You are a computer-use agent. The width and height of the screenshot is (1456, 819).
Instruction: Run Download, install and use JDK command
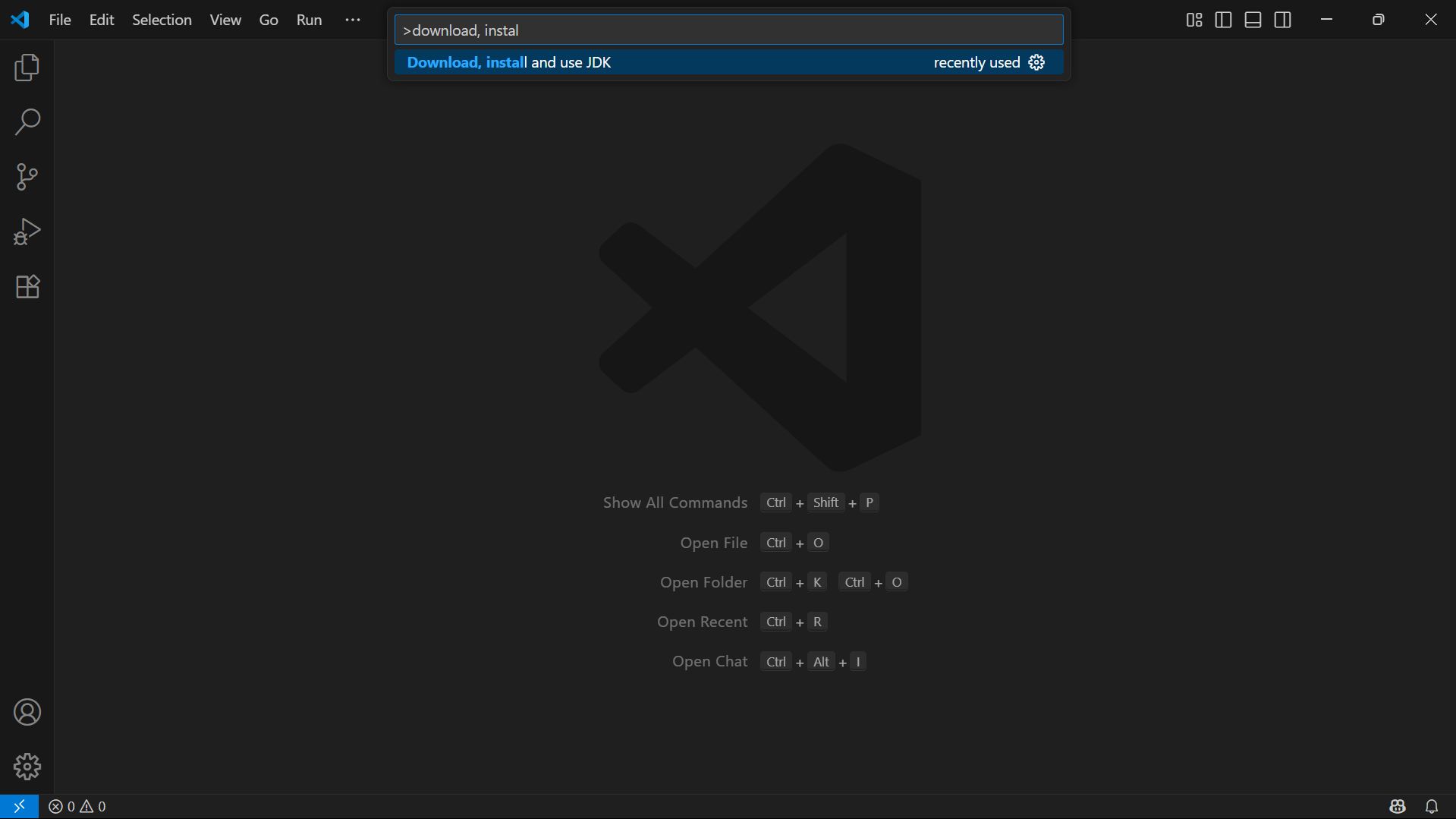pos(508,63)
